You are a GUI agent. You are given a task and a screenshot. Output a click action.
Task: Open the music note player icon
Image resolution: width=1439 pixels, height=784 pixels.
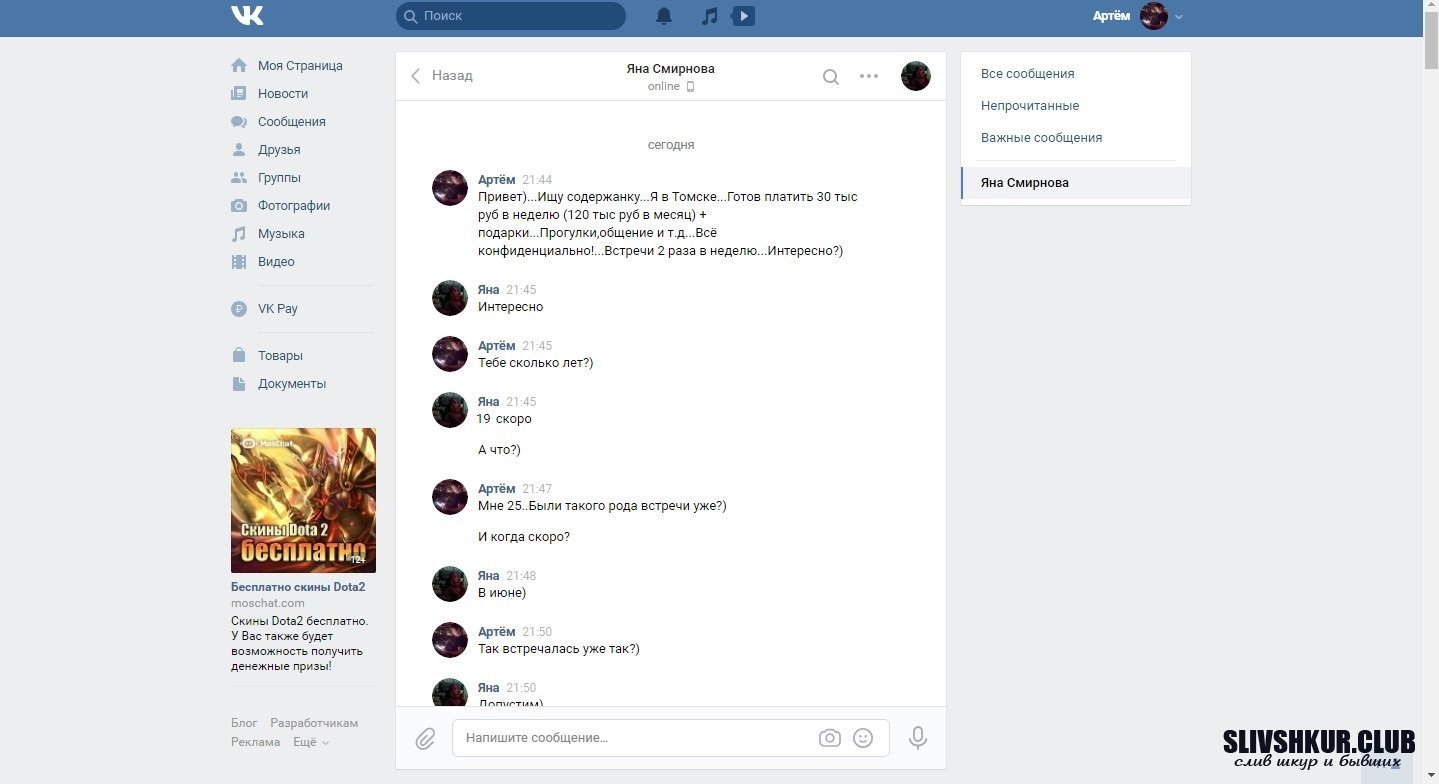pos(709,16)
